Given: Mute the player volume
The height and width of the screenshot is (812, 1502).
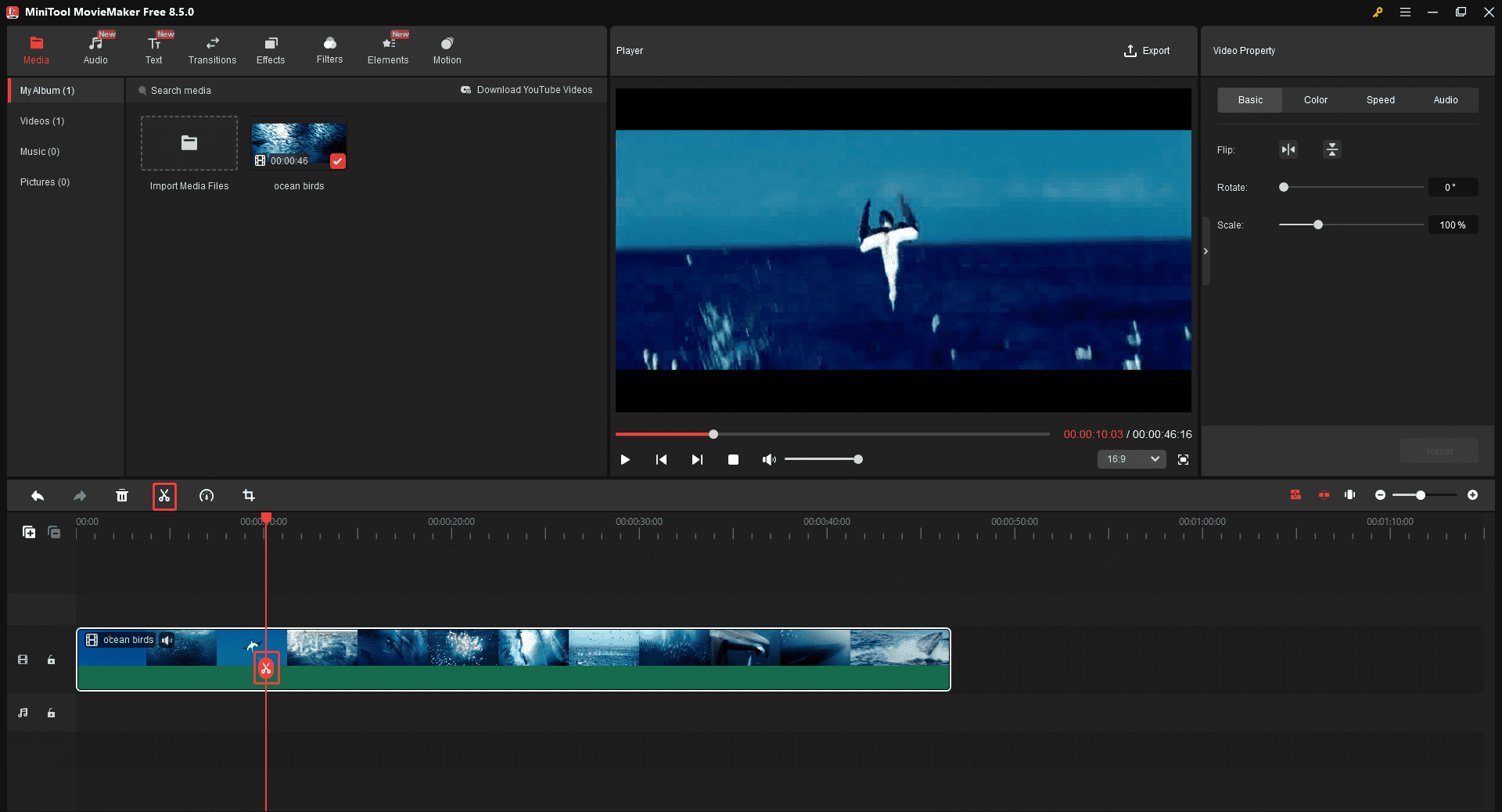Looking at the screenshot, I should 769,460.
